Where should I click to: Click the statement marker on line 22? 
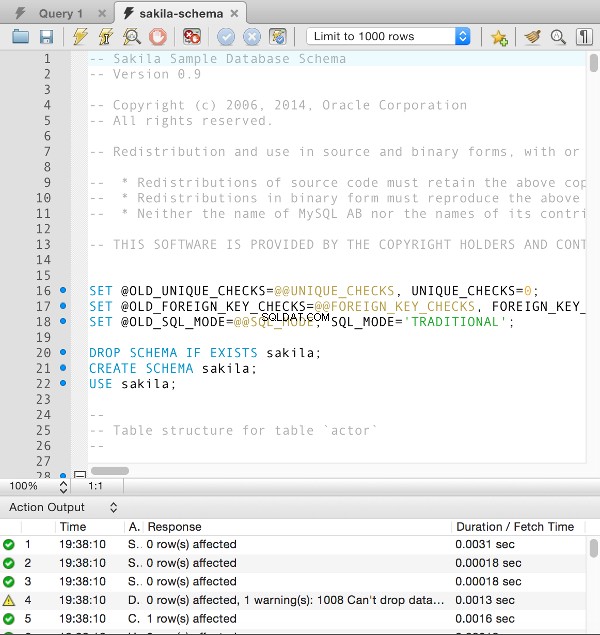[x=63, y=383]
